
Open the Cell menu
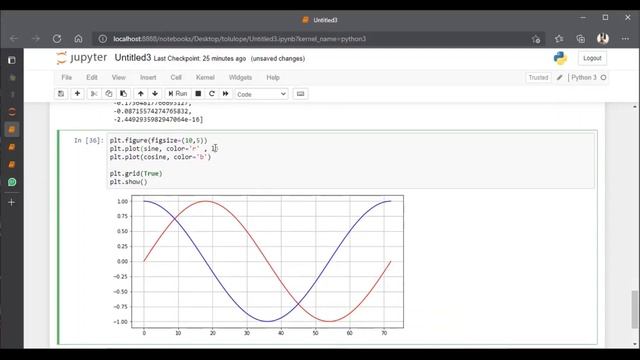coord(176,78)
